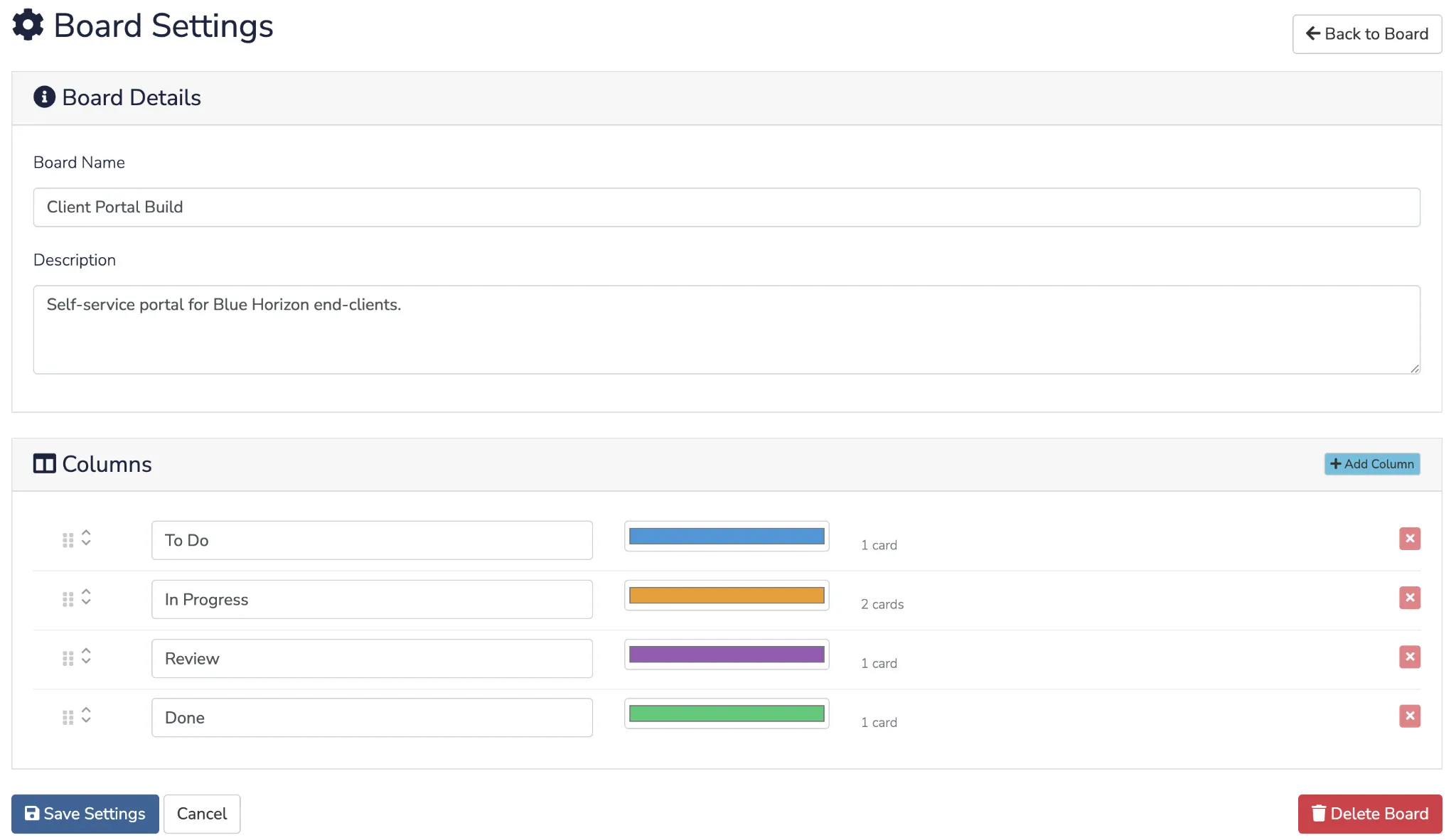Screen dimensions: 1456x840
Task: Click the Save Settings button
Action: pos(84,813)
